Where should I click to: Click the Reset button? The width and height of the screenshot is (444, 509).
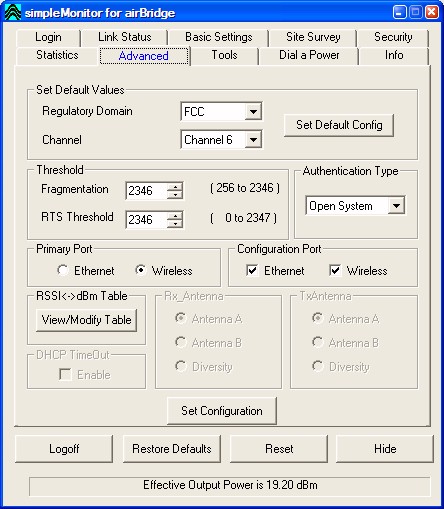[x=279, y=449]
